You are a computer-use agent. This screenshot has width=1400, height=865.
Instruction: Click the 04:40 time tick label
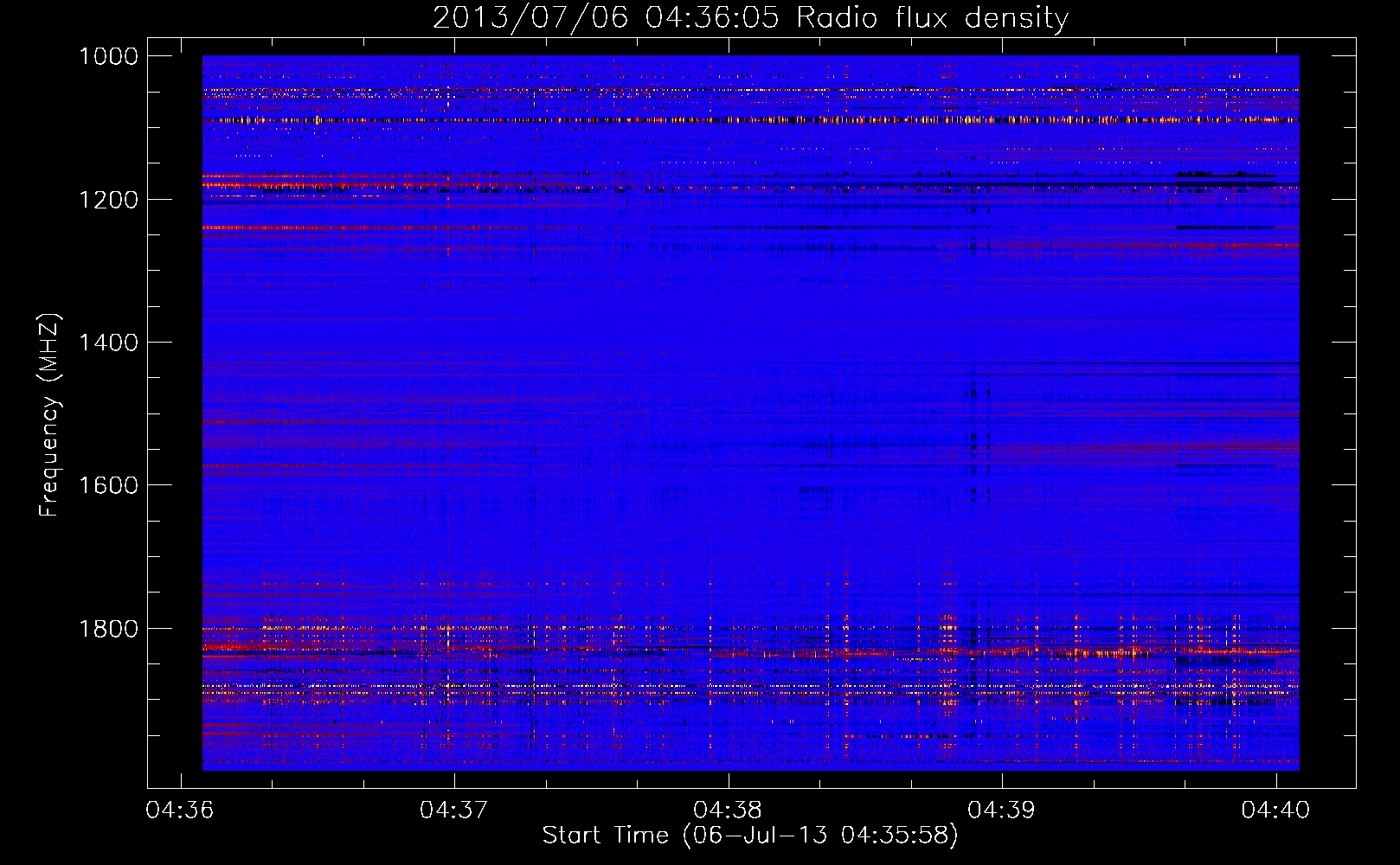pos(1275,811)
